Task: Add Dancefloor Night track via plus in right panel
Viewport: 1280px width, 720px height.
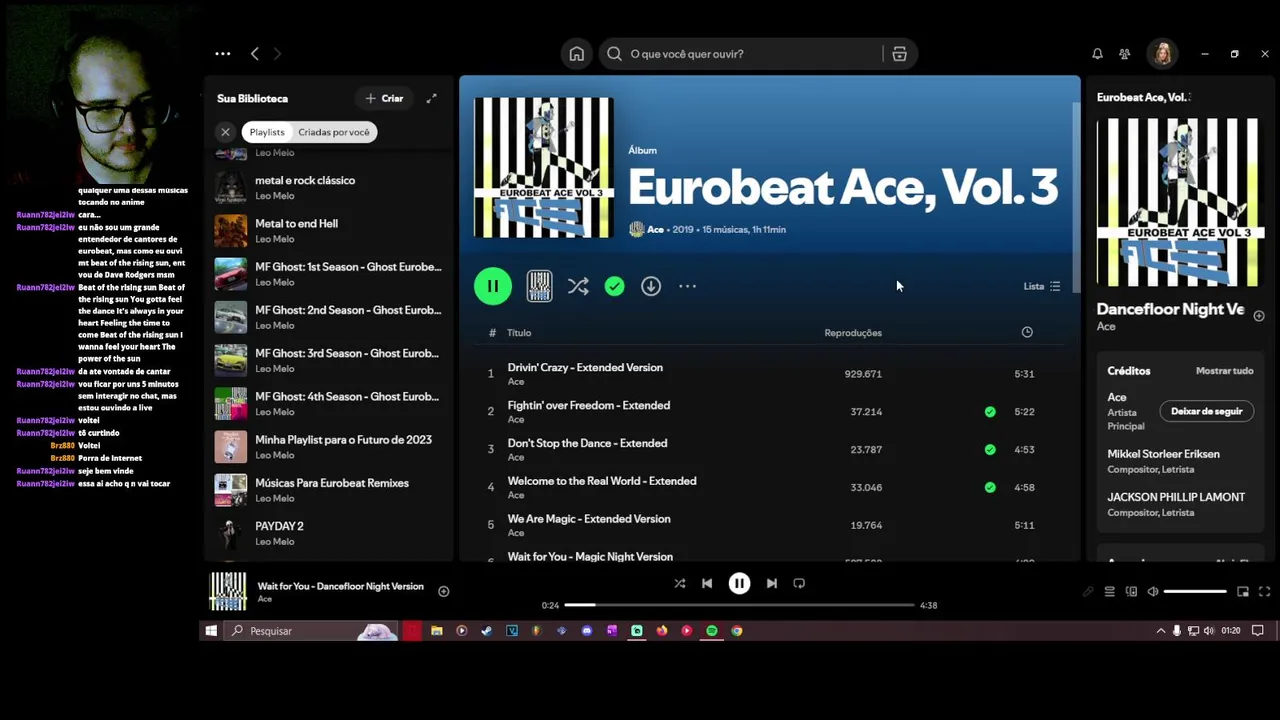Action: [1258, 316]
